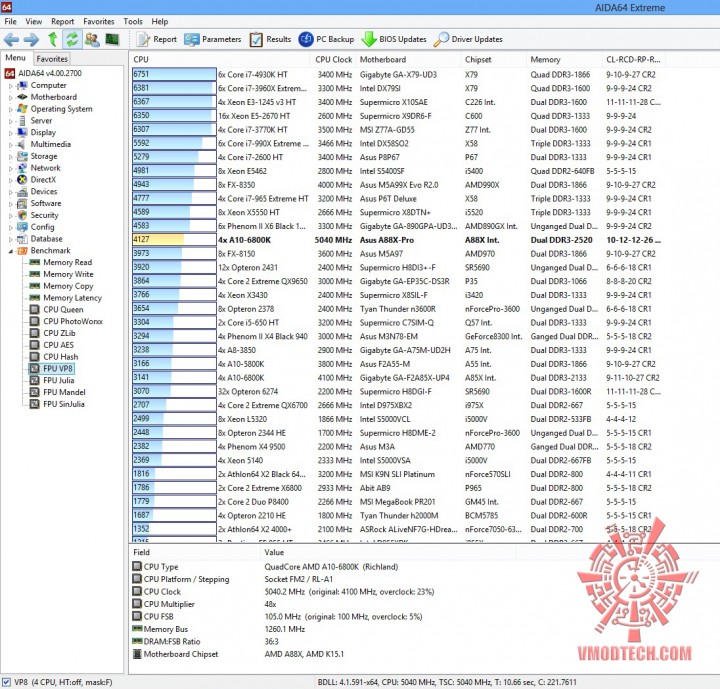
Task: Open the Report menu
Action: point(62,21)
